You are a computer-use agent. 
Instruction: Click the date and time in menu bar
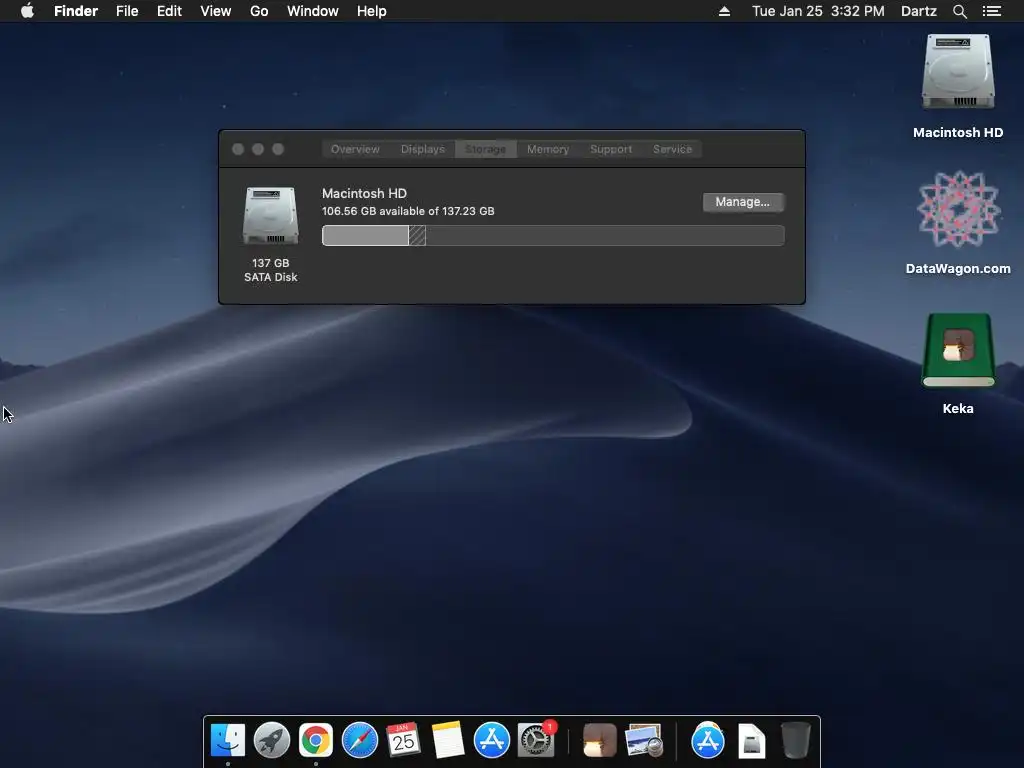click(818, 11)
